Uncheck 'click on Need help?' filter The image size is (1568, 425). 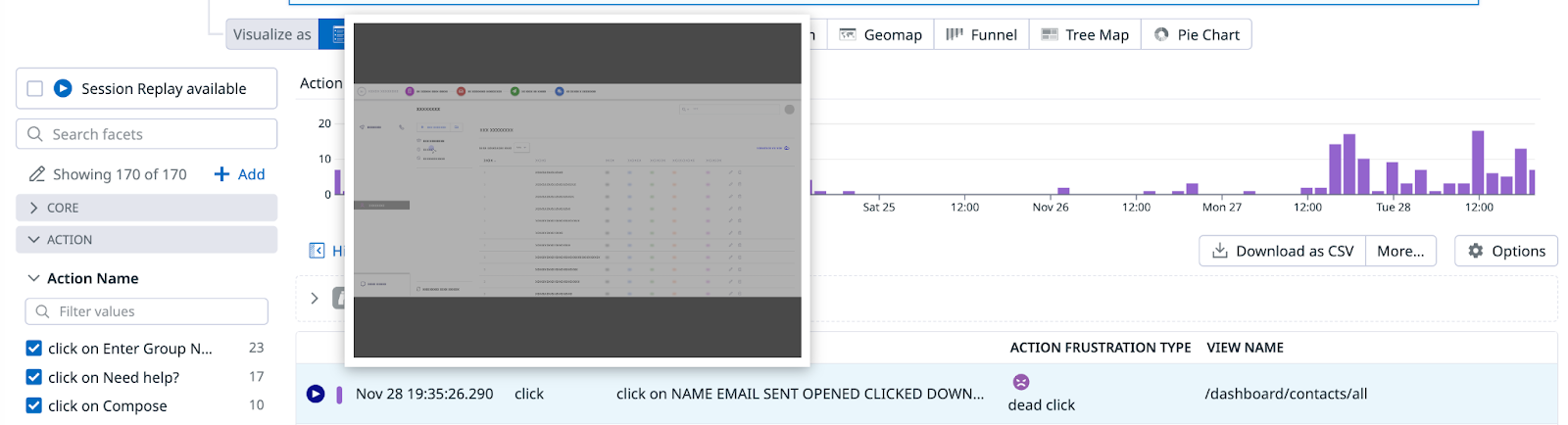click(34, 377)
